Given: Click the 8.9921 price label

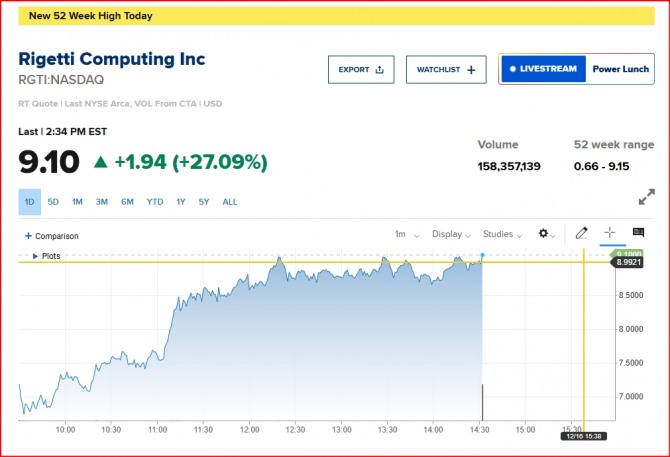Looking at the screenshot, I should tap(628, 263).
